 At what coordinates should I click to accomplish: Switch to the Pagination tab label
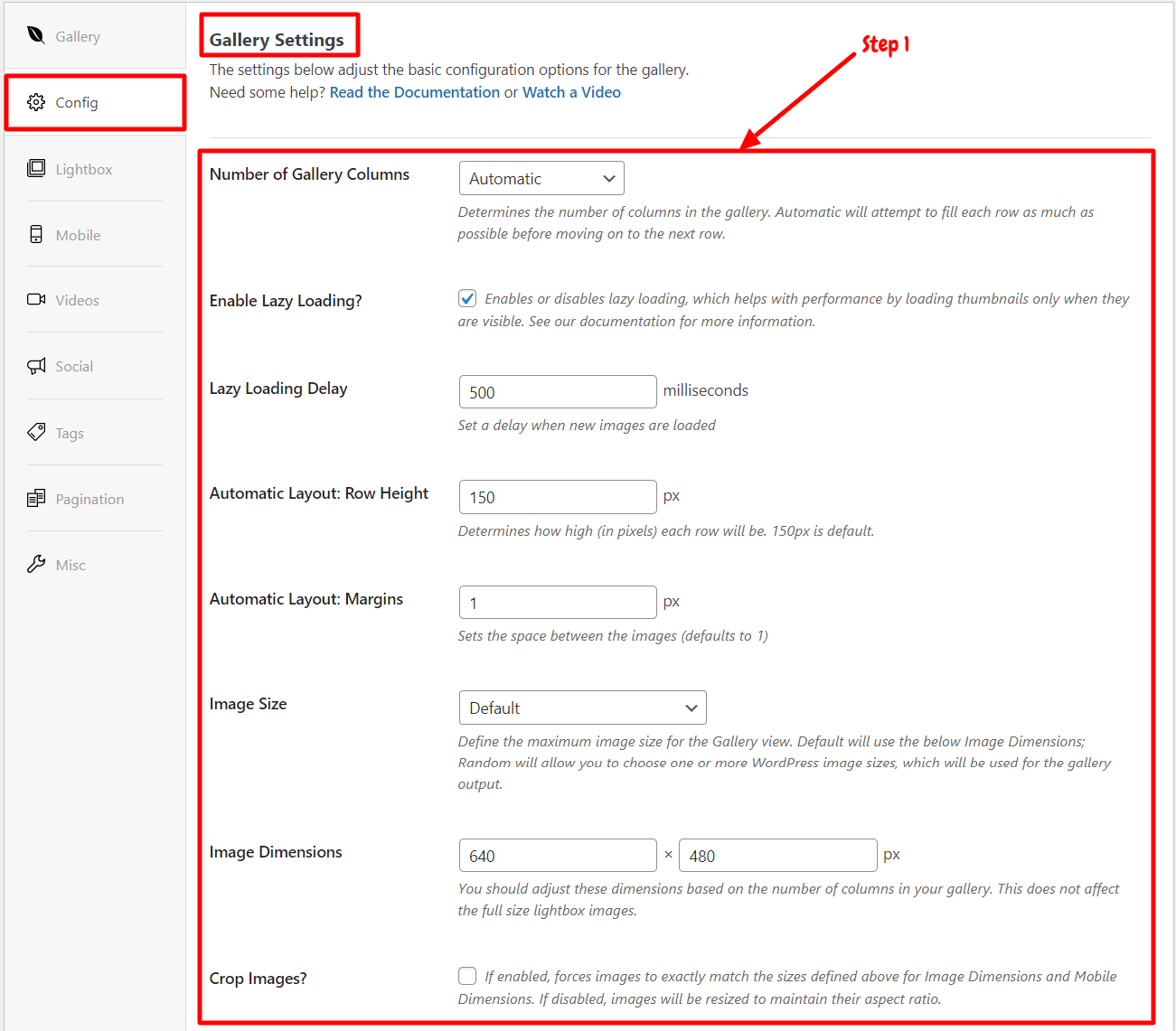(x=89, y=500)
